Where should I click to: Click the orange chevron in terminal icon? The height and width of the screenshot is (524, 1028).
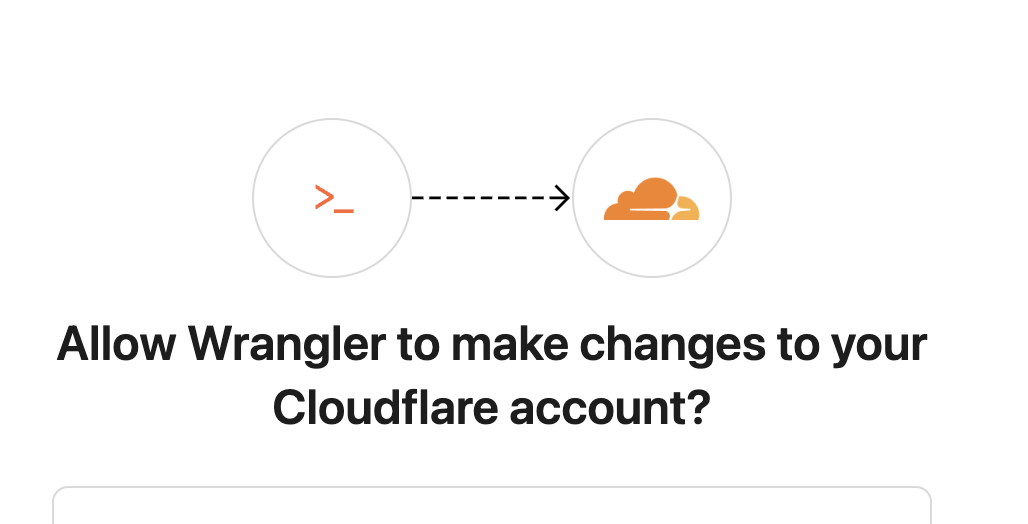(324, 196)
